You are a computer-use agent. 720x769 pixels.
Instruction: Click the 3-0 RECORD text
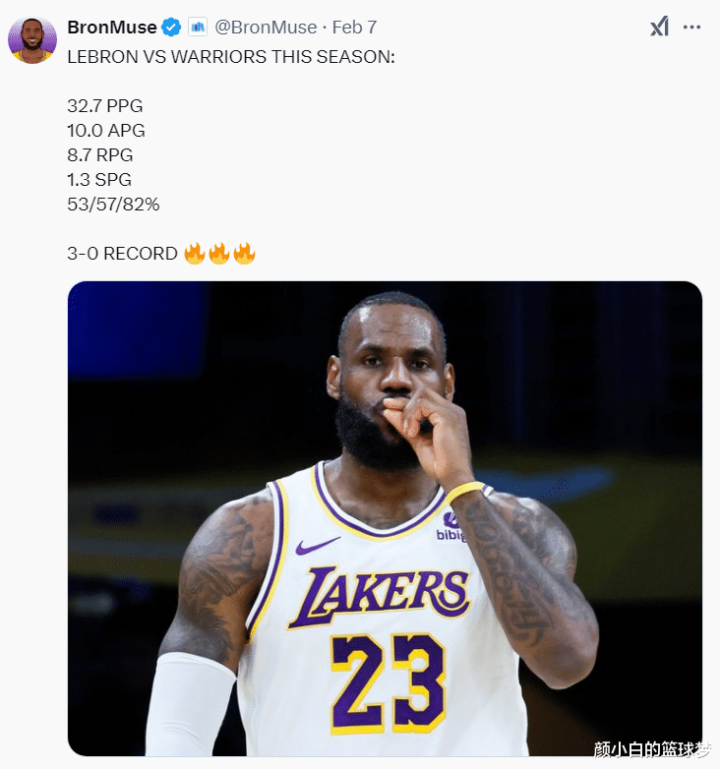click(122, 253)
